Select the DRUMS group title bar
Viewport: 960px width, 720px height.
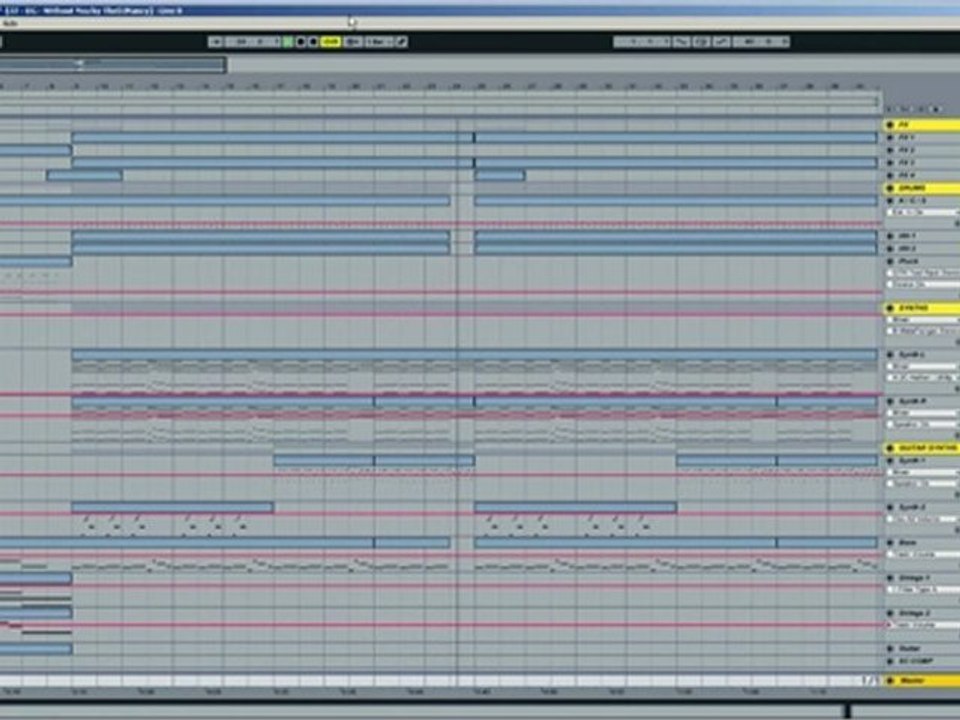point(921,188)
